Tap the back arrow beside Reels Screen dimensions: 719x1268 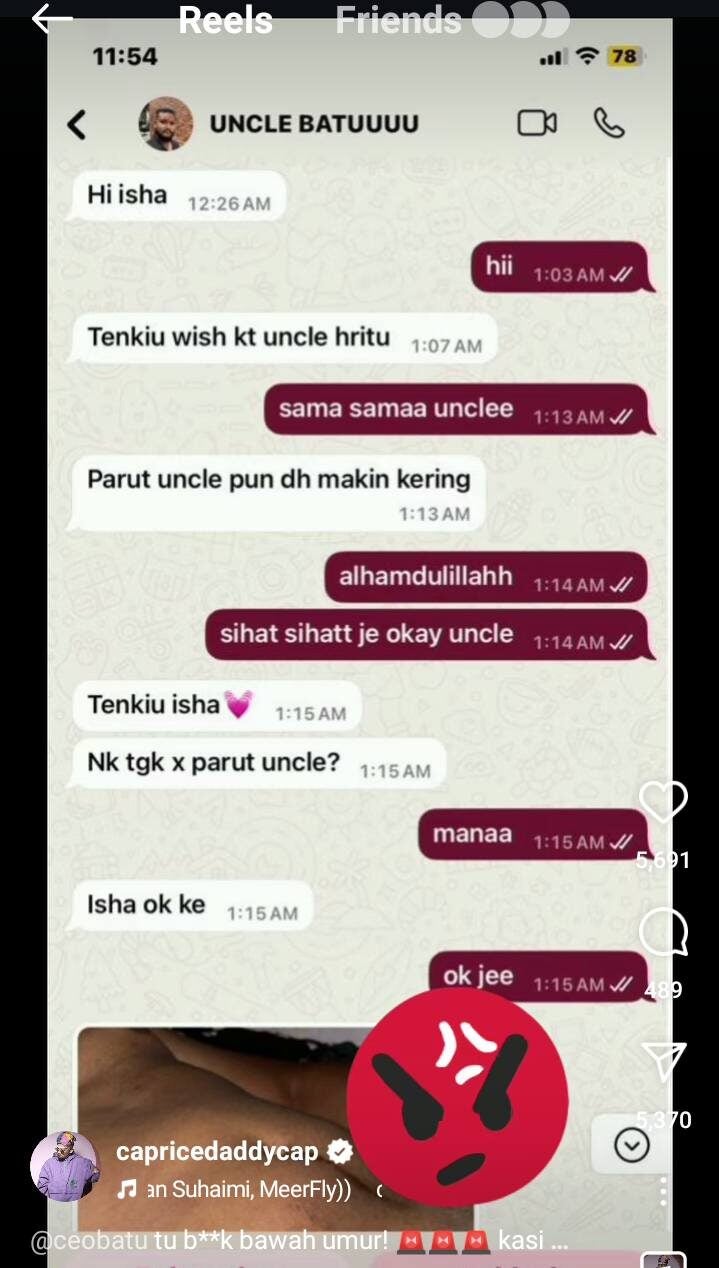(52, 19)
